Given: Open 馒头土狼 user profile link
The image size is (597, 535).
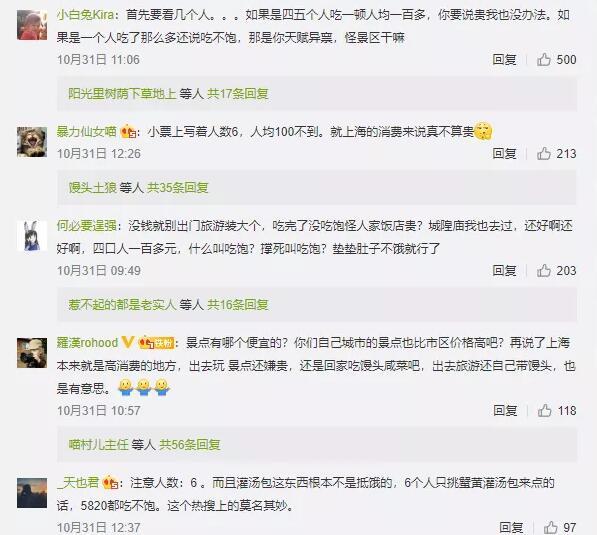Looking at the screenshot, I should pyautogui.click(x=93, y=188).
